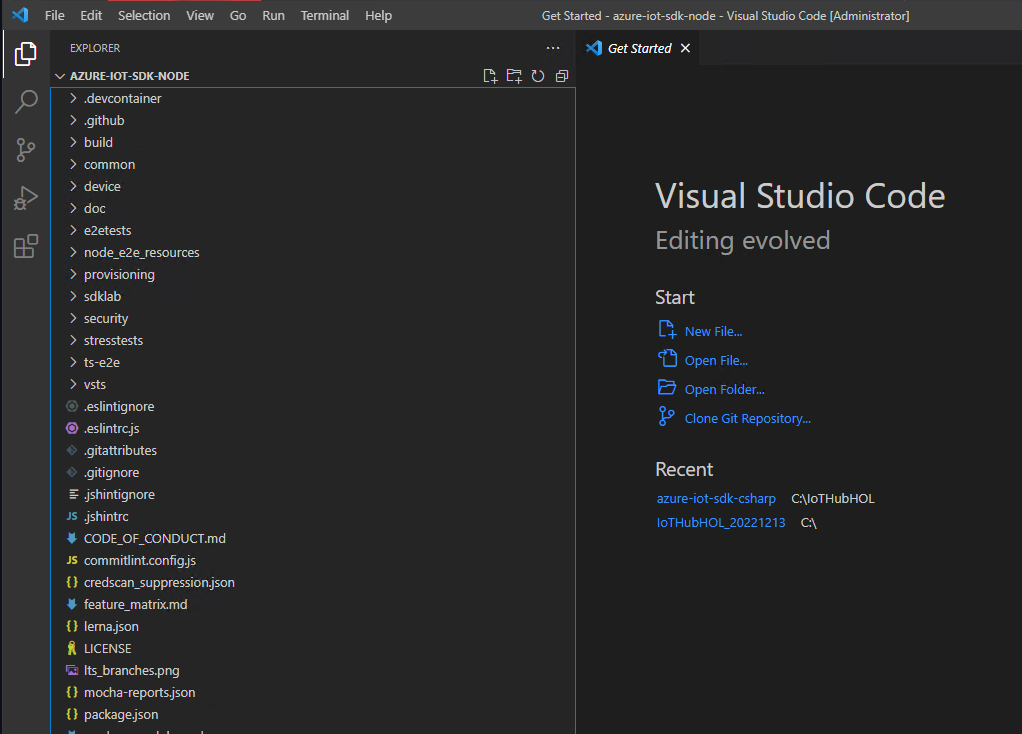
Task: Open the .gitattributes file
Action: click(x=314, y=450)
